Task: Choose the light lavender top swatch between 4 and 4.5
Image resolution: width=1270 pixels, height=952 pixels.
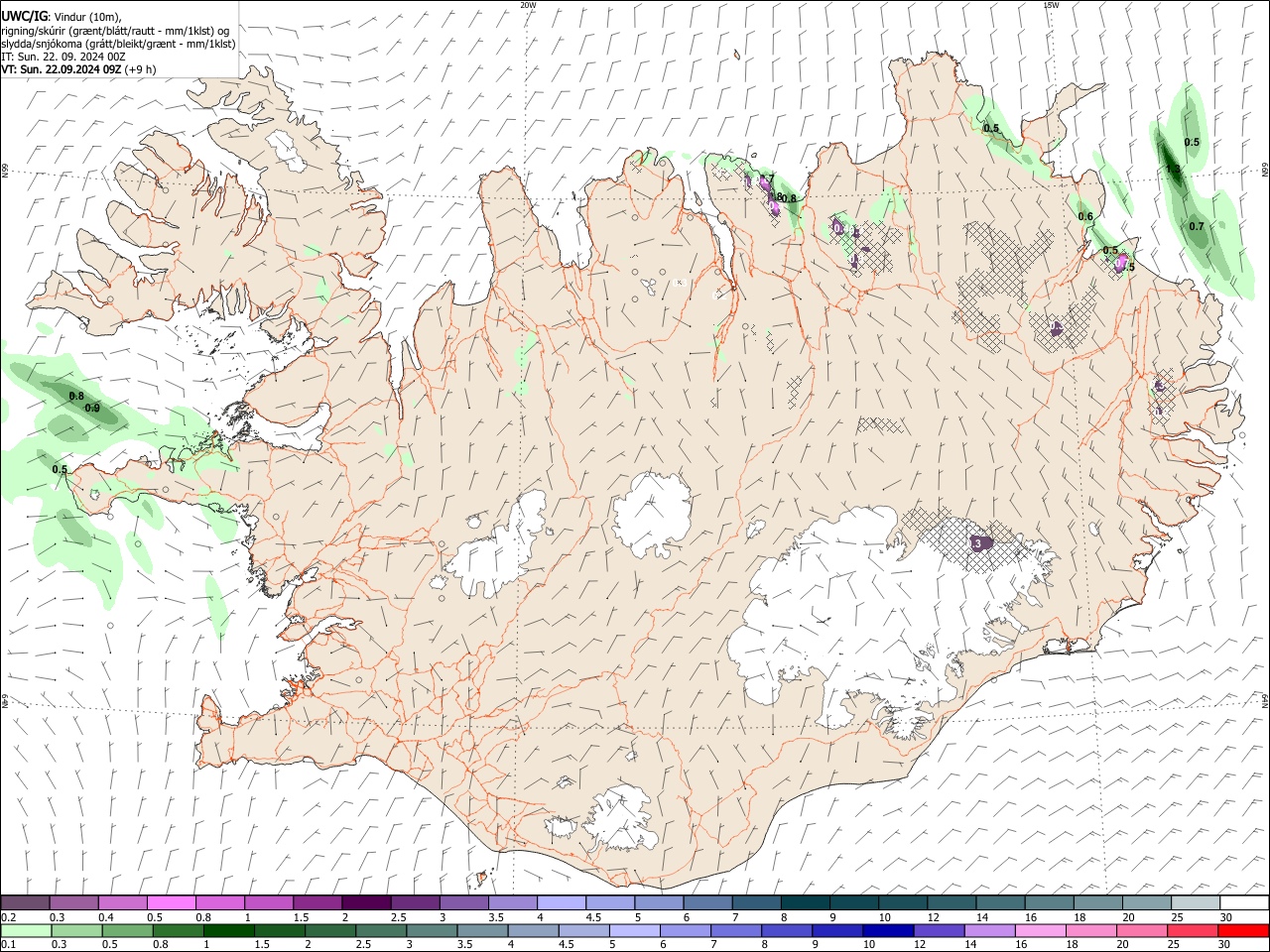Action: (562, 903)
